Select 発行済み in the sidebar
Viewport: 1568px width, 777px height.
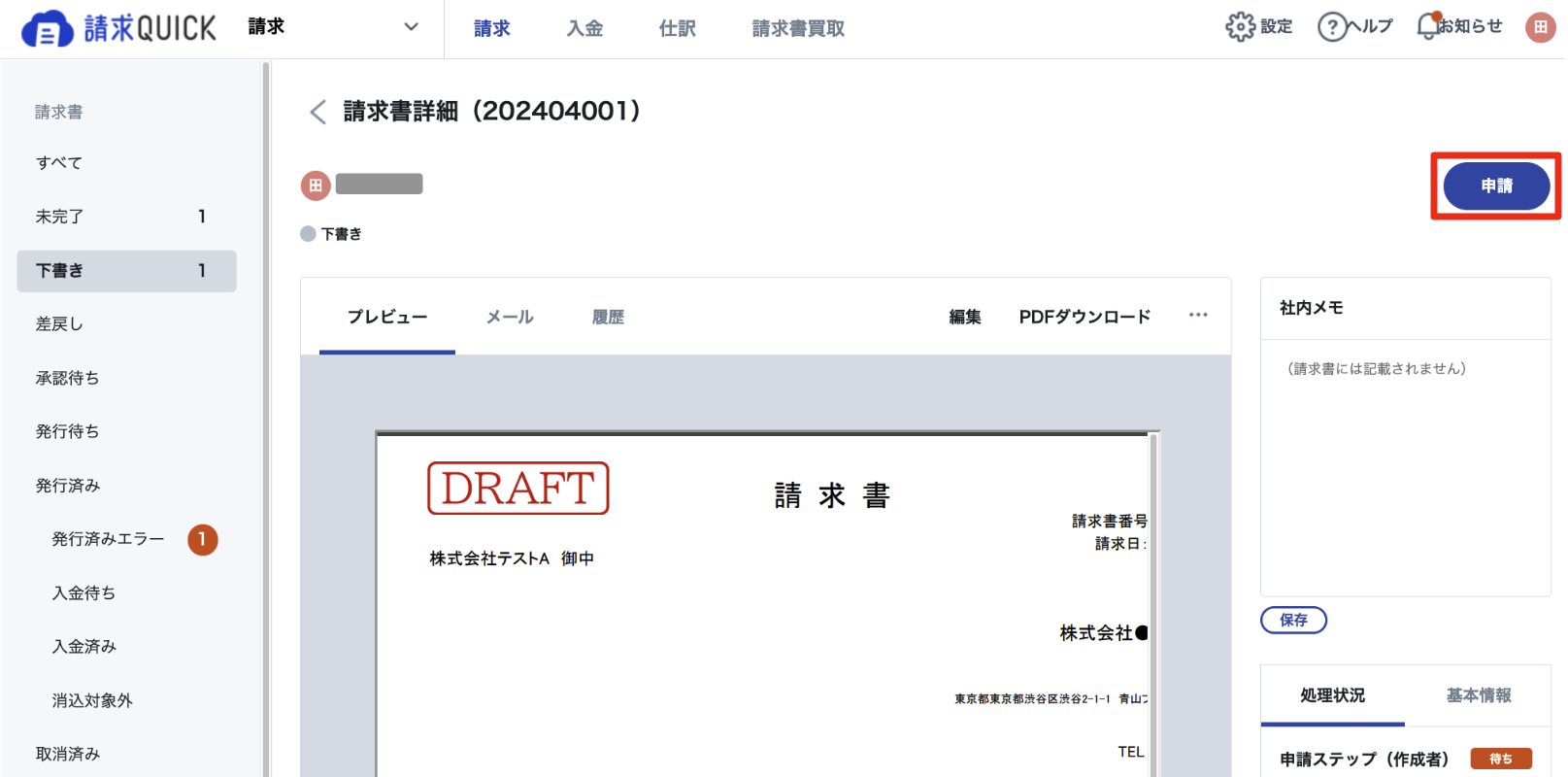127,486
